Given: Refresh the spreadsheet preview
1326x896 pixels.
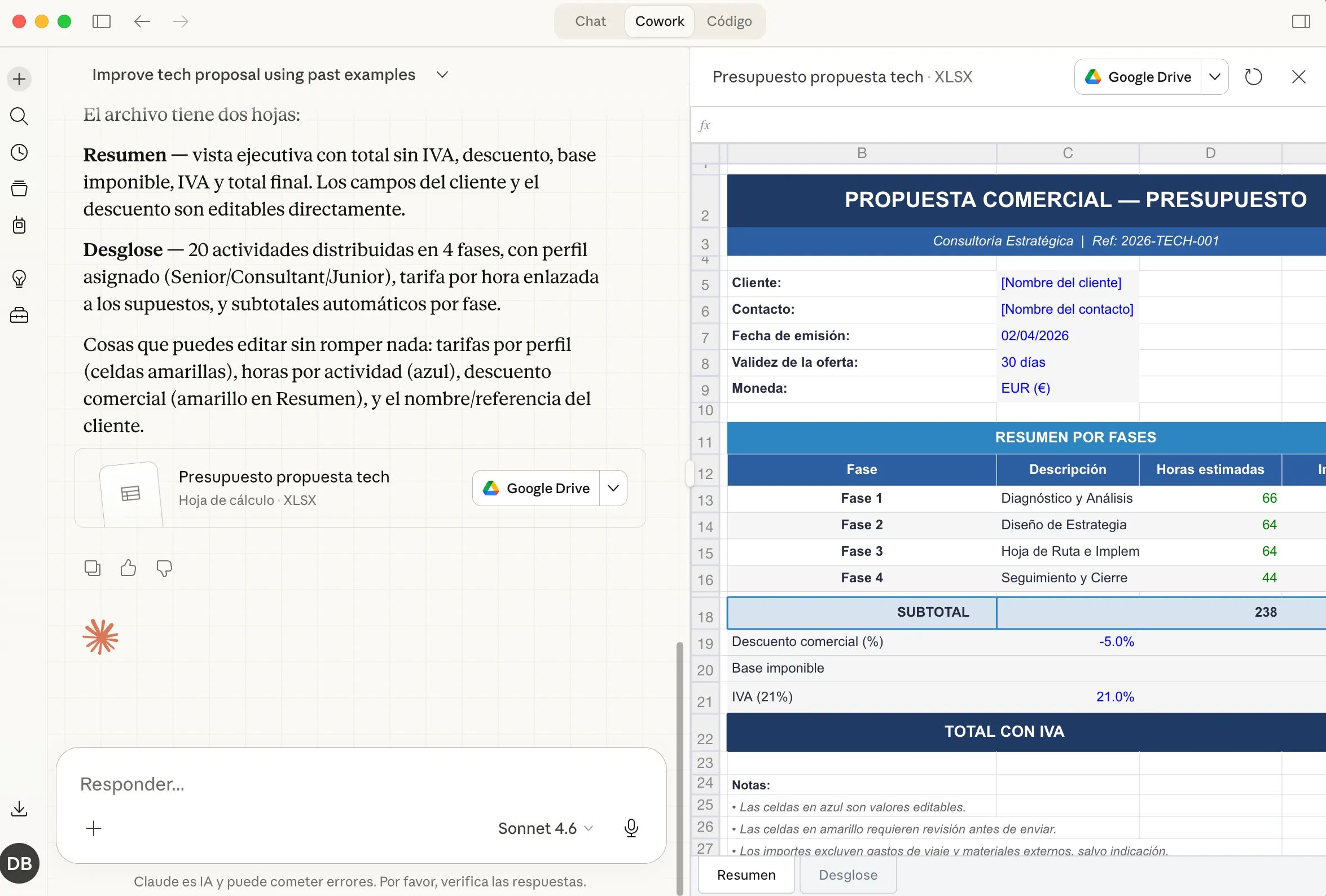Looking at the screenshot, I should (1253, 77).
